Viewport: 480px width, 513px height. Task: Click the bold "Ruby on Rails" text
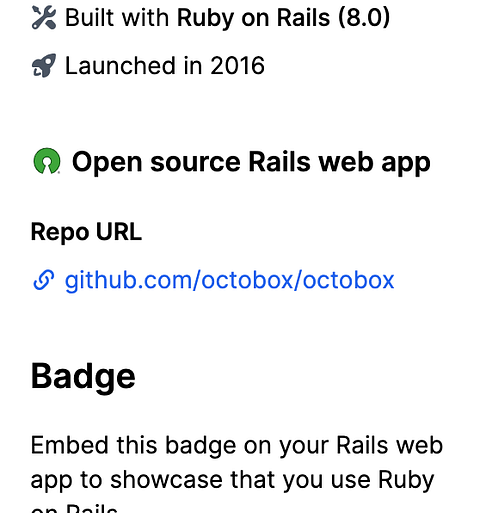tap(253, 17)
